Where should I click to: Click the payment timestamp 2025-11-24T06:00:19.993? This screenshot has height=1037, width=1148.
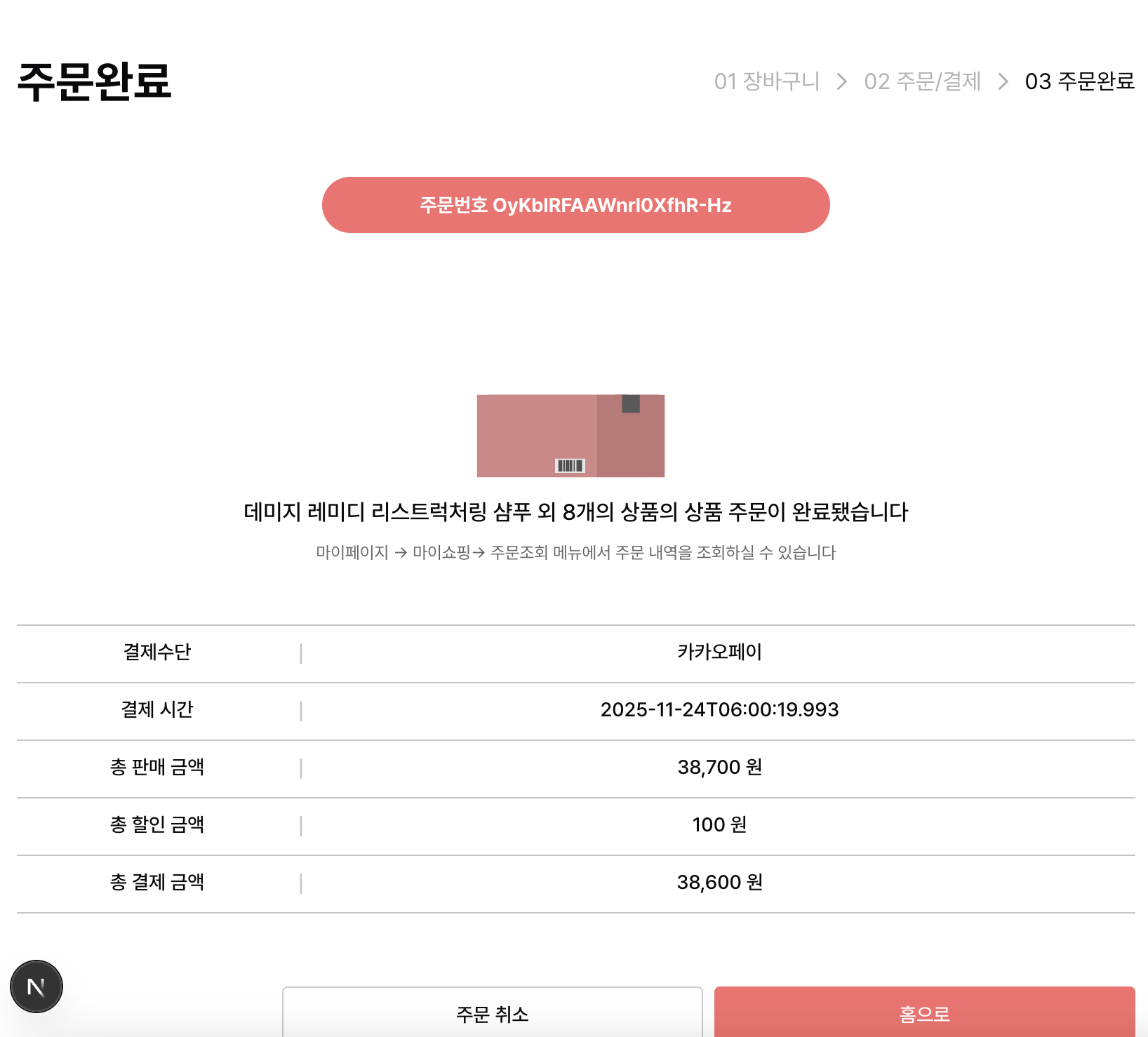(720, 709)
